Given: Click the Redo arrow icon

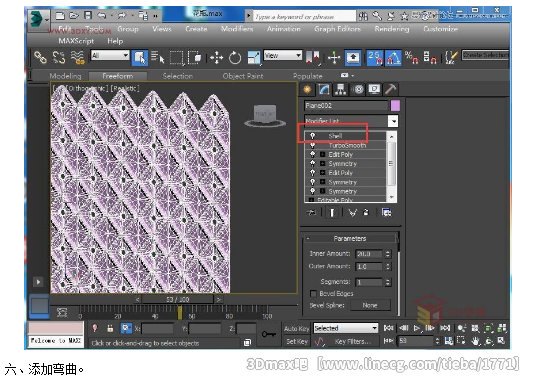Looking at the screenshot, I should pos(122,15).
